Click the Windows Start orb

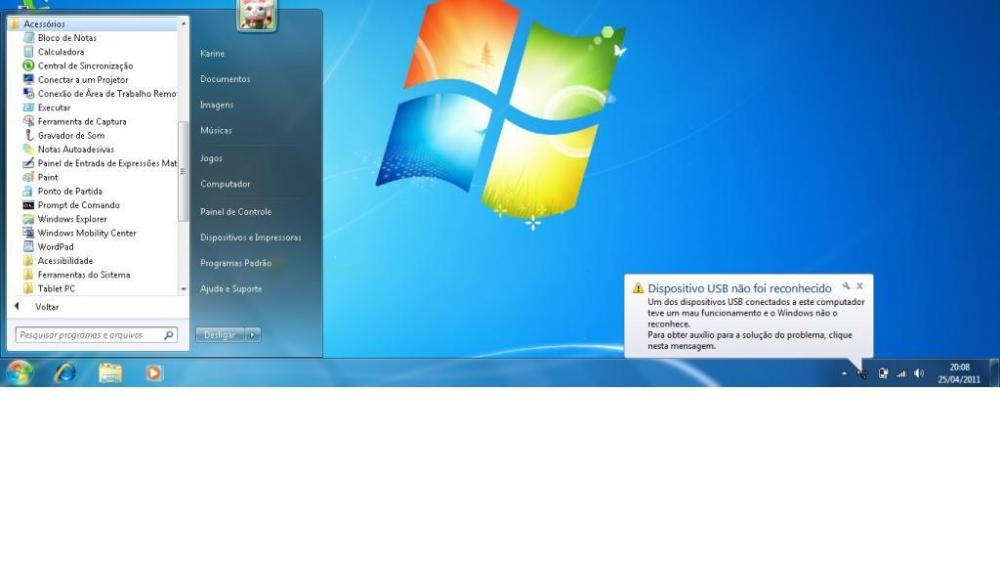[19, 373]
